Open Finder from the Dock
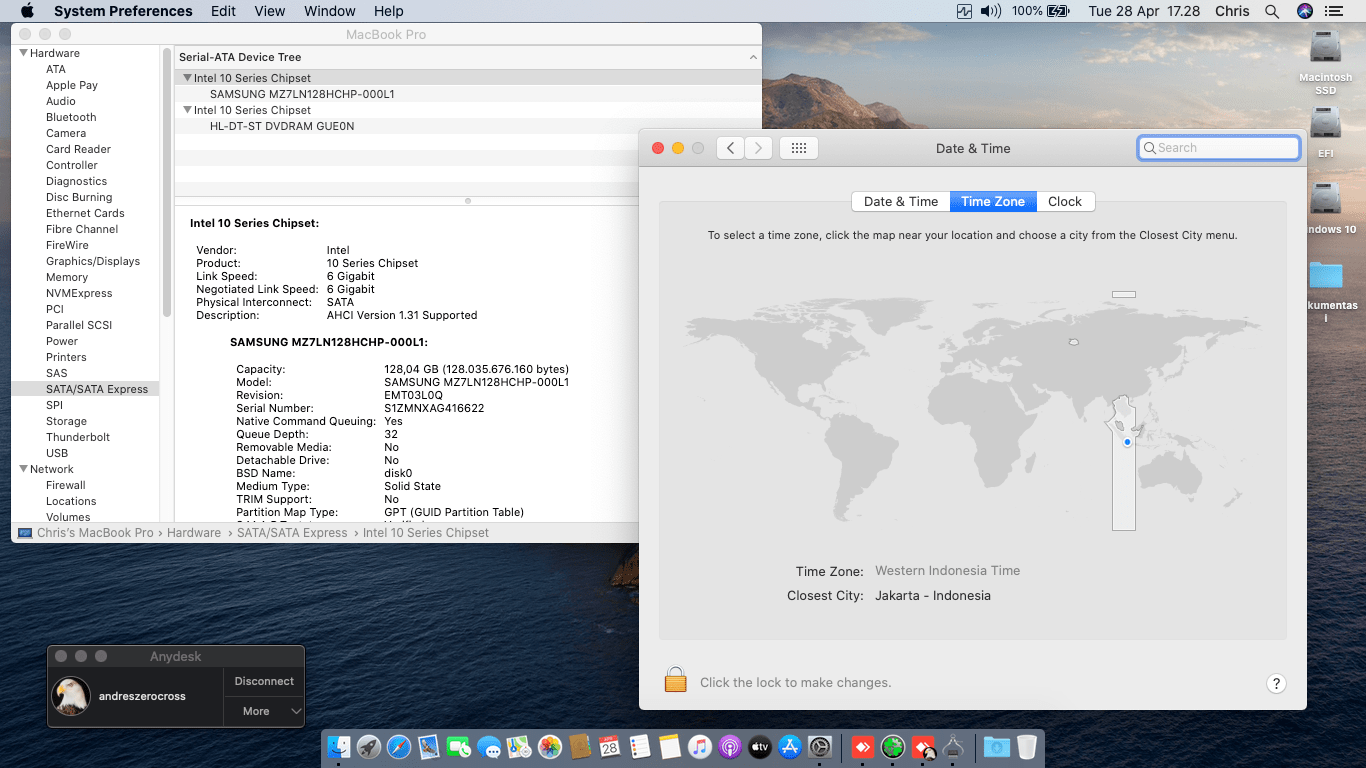The image size is (1366, 768). pyautogui.click(x=340, y=747)
